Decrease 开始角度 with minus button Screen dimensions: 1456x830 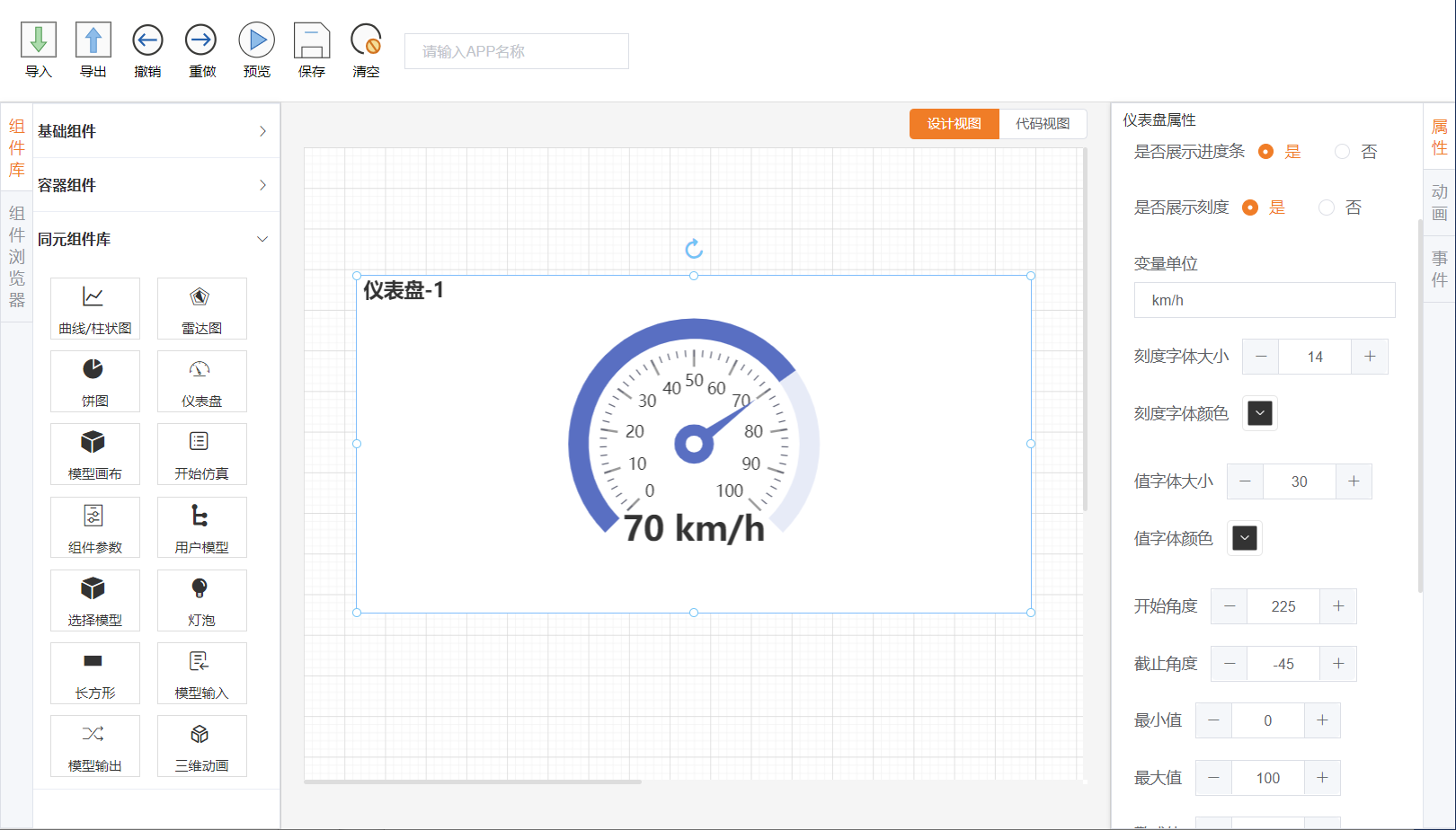point(1230,606)
